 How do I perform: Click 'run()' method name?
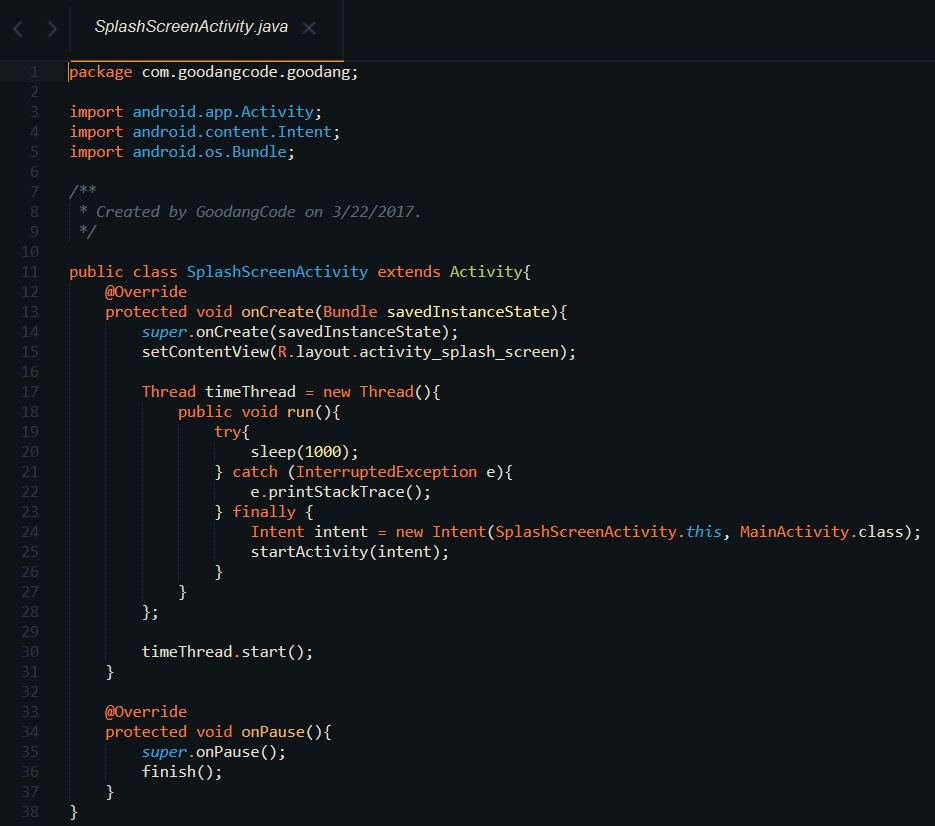(x=309, y=412)
